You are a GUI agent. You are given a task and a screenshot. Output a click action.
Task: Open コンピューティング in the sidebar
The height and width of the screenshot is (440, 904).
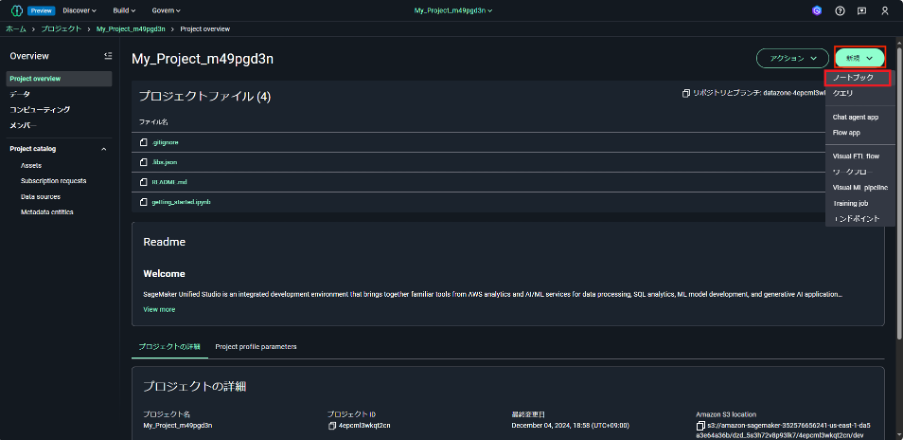pyautogui.click(x=40, y=110)
